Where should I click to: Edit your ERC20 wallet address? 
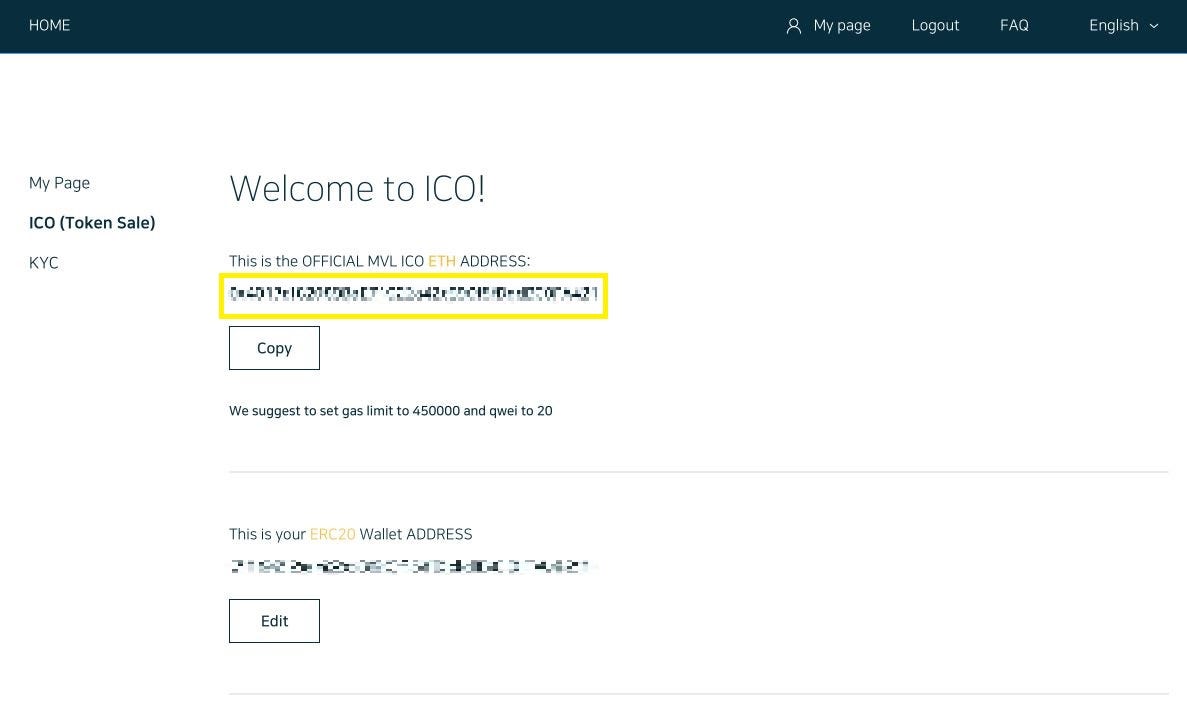pyautogui.click(x=274, y=621)
